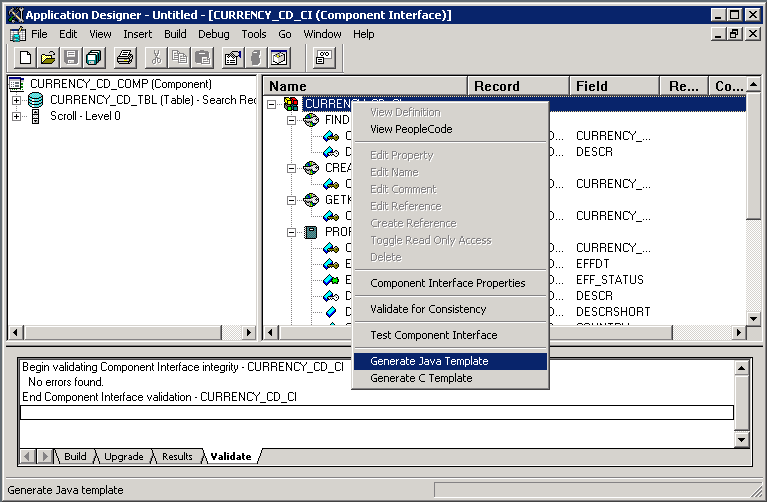Click the Build project toolbar icon

tap(255, 58)
